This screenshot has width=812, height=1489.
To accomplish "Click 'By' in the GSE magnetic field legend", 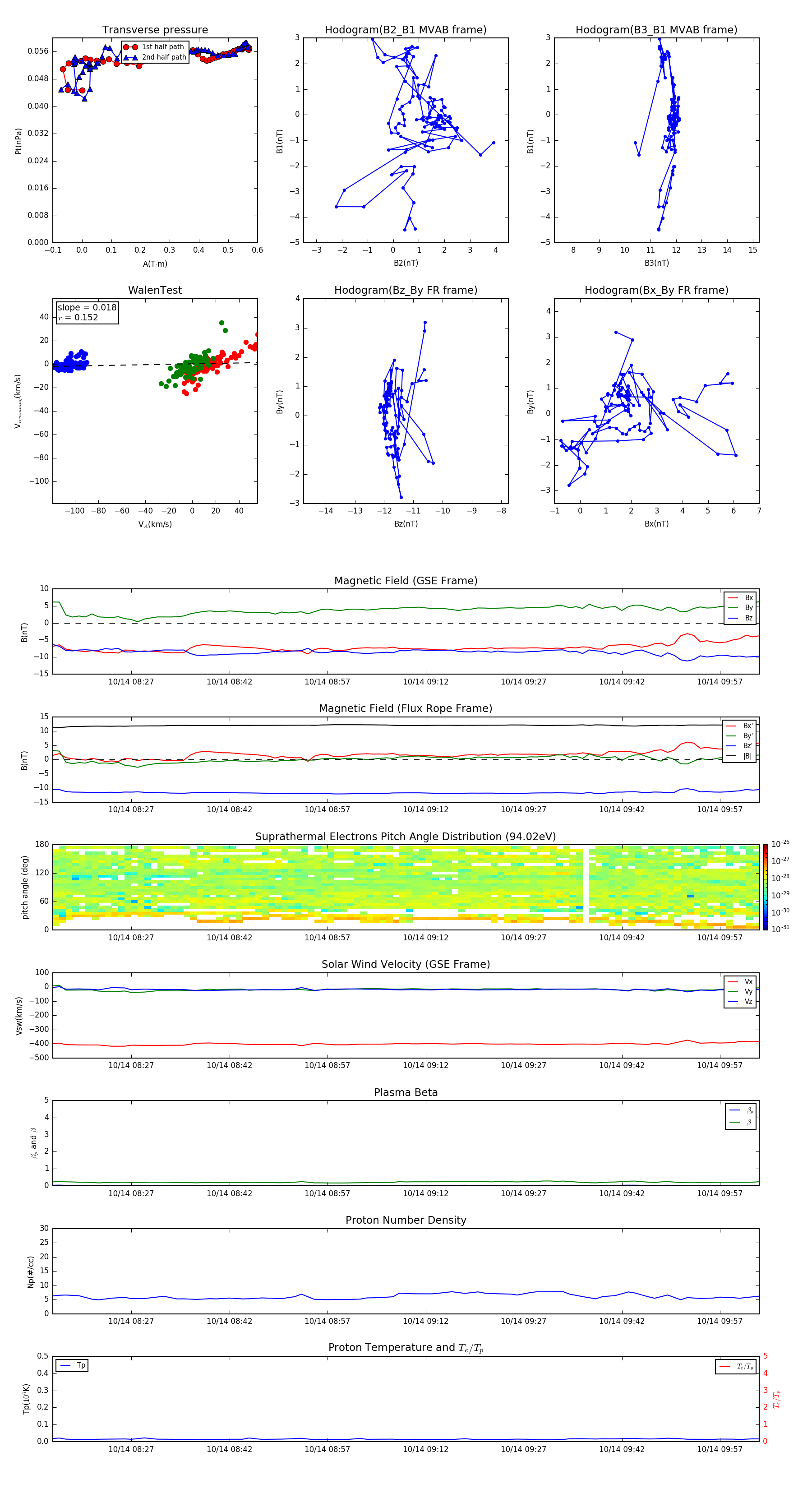I will [740, 607].
